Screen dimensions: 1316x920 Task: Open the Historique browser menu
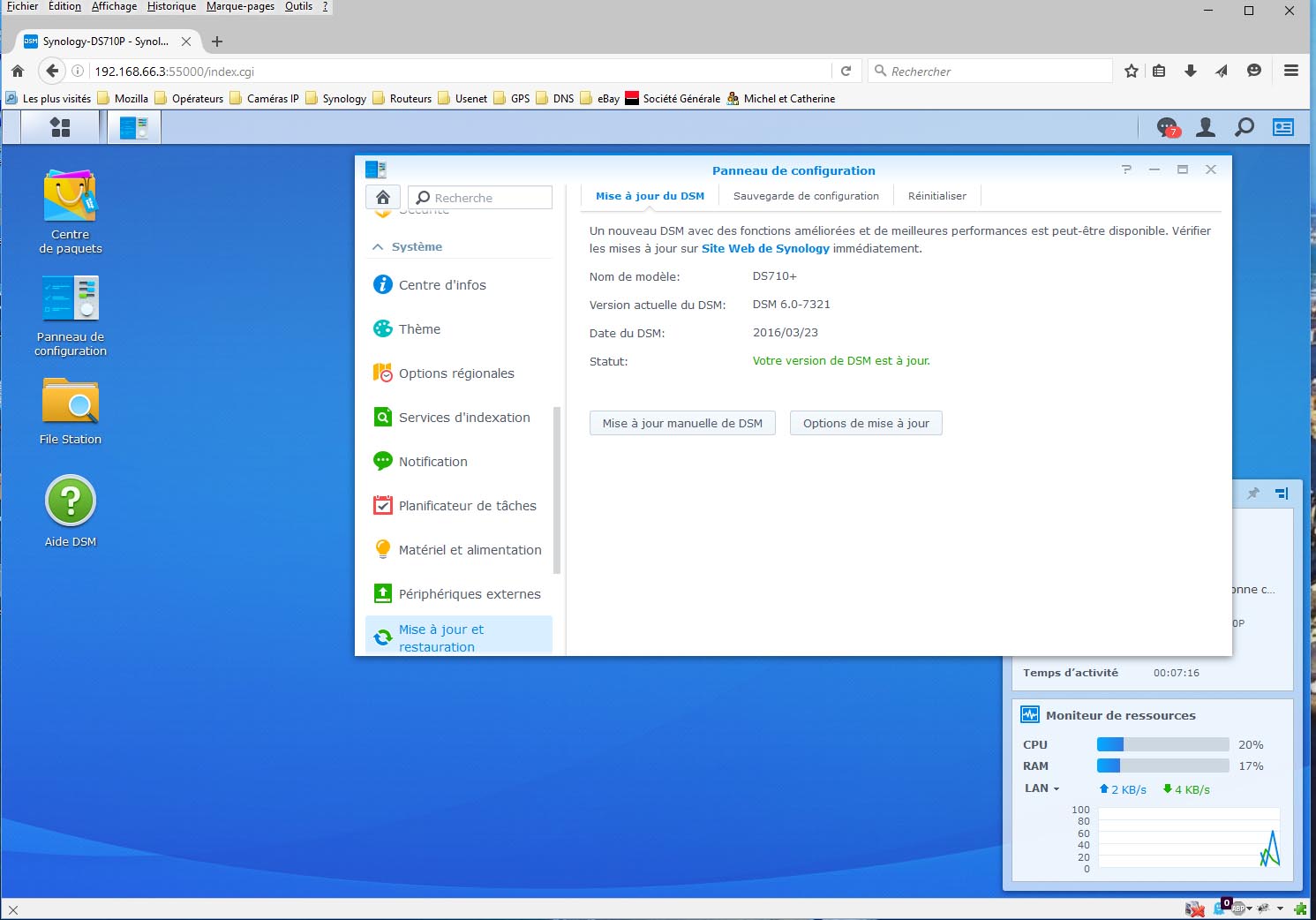coord(171,6)
